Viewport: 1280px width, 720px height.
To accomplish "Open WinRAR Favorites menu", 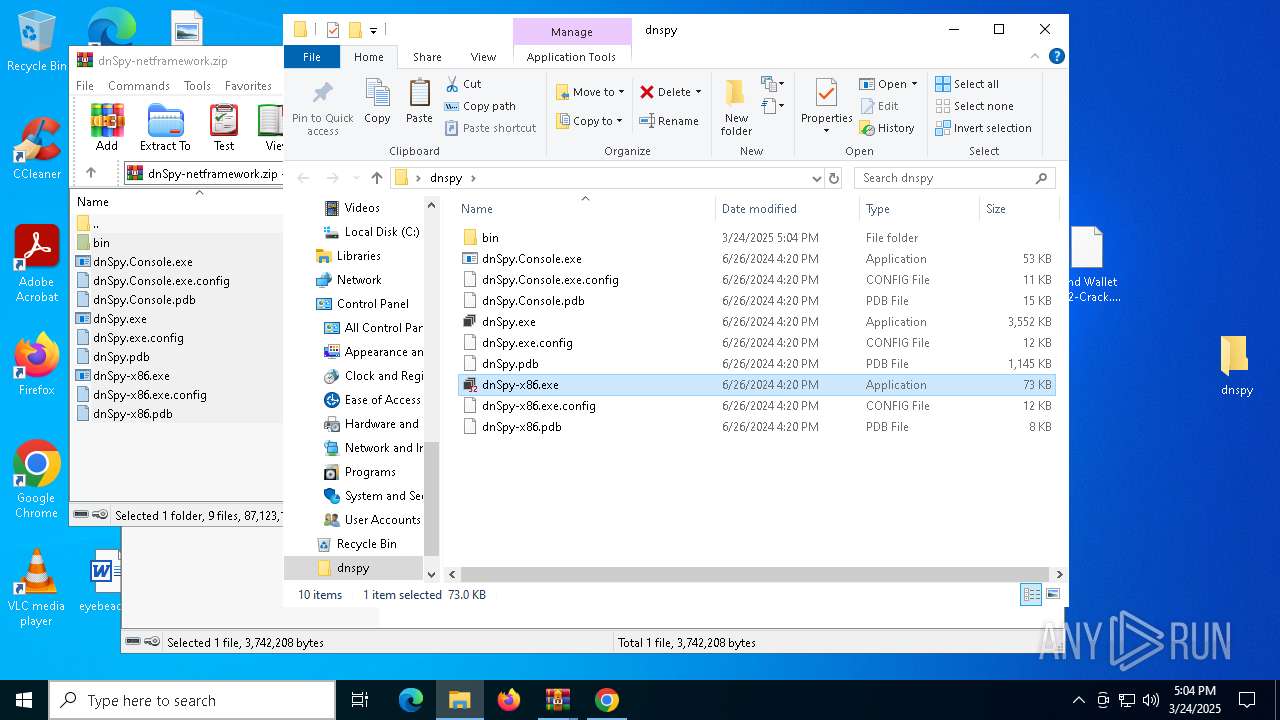I will 248,86.
